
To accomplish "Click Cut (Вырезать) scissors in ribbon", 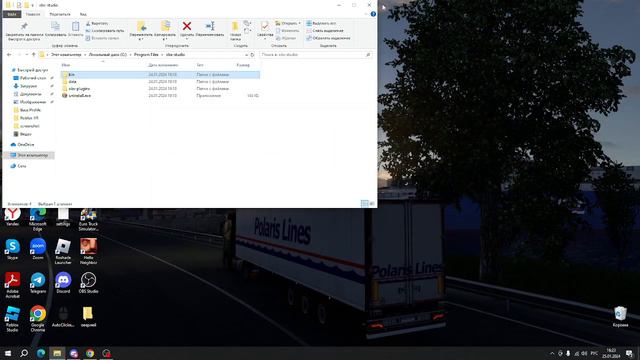I will click(97, 23).
